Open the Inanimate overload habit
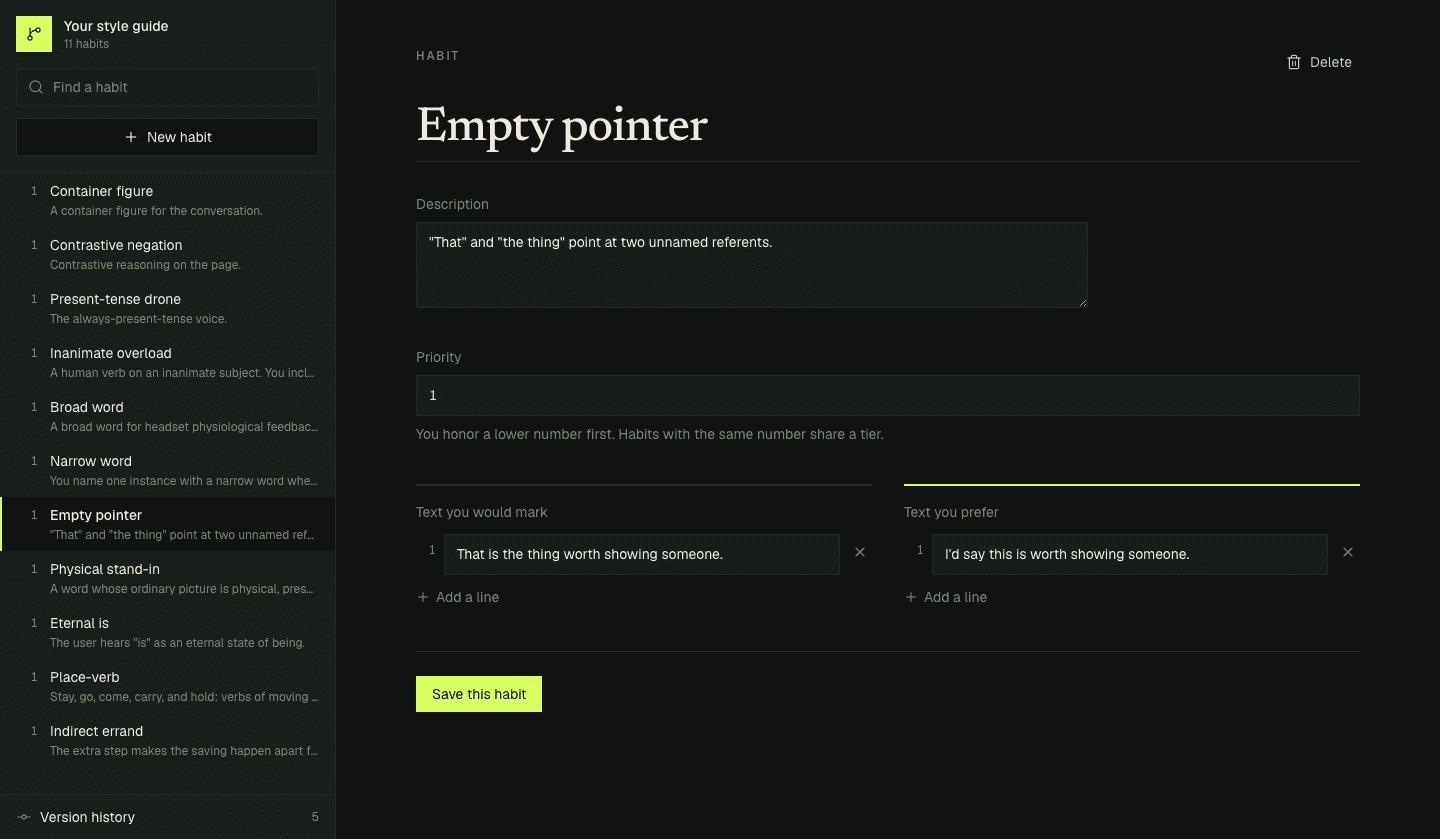1440x839 pixels. [167, 362]
